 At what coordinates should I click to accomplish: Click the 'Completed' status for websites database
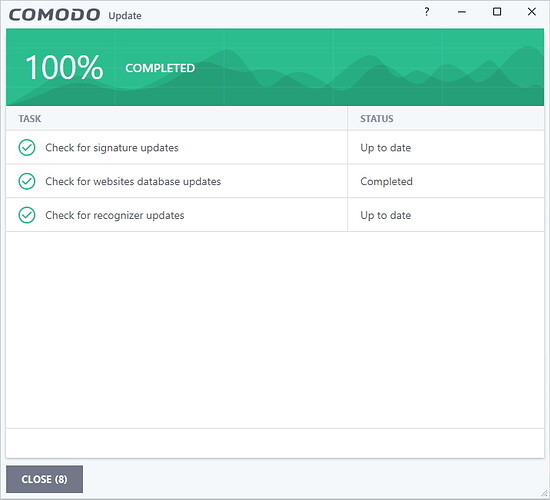click(x=387, y=181)
